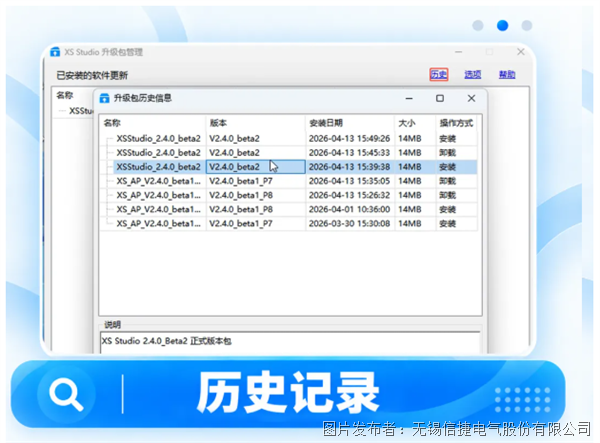Screen dimensions: 600x443
Task: Maximize the 升级包历史信息 dialog
Action: pyautogui.click(x=440, y=98)
